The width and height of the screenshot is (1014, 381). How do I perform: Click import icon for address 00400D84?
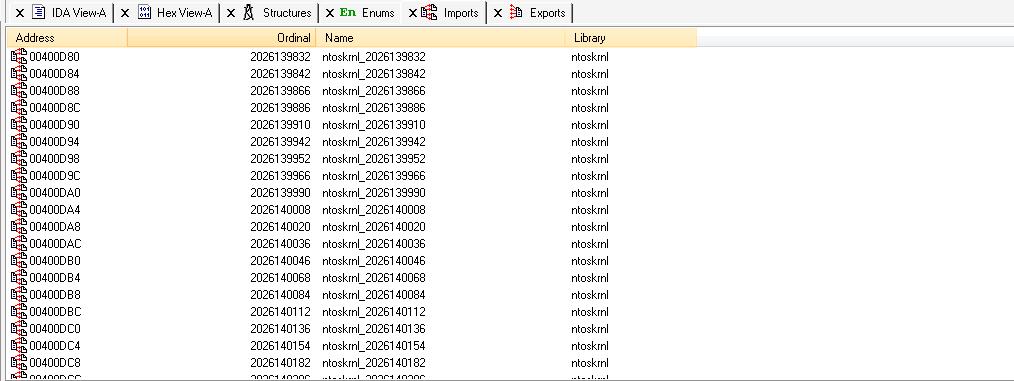pos(19,74)
